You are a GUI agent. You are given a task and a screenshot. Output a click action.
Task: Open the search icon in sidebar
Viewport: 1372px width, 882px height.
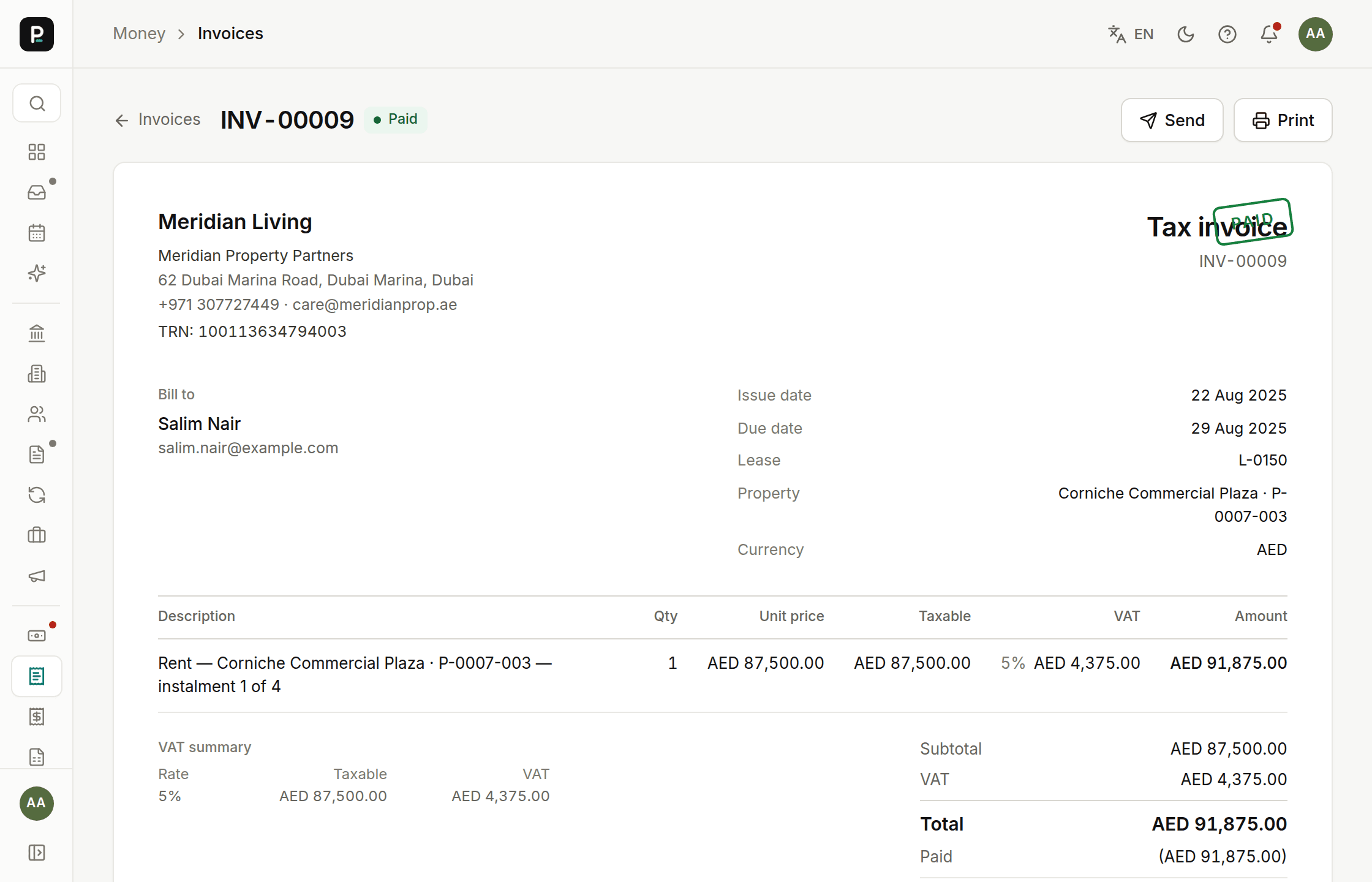coord(37,104)
